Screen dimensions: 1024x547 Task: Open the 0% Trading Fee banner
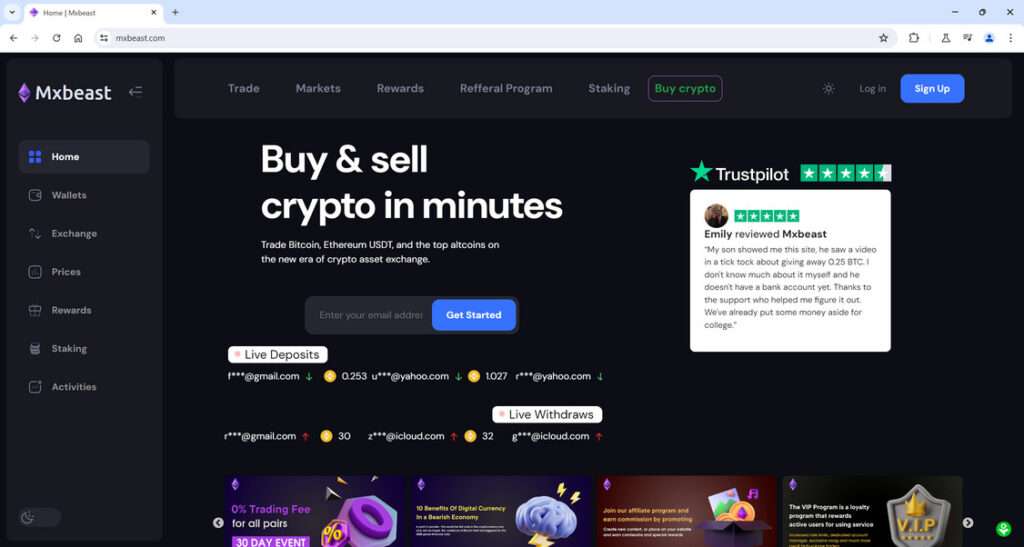[x=315, y=511]
